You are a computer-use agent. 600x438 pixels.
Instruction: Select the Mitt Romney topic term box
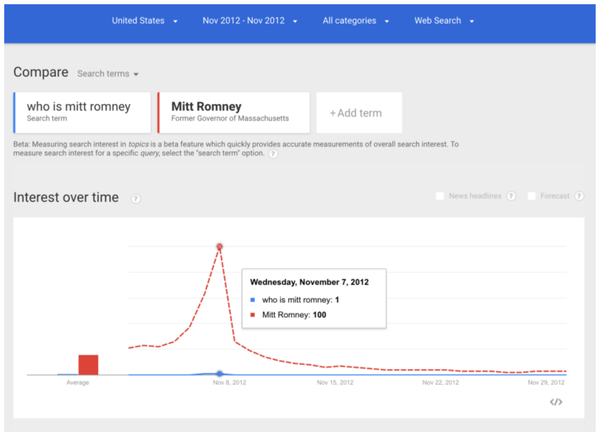[233, 112]
